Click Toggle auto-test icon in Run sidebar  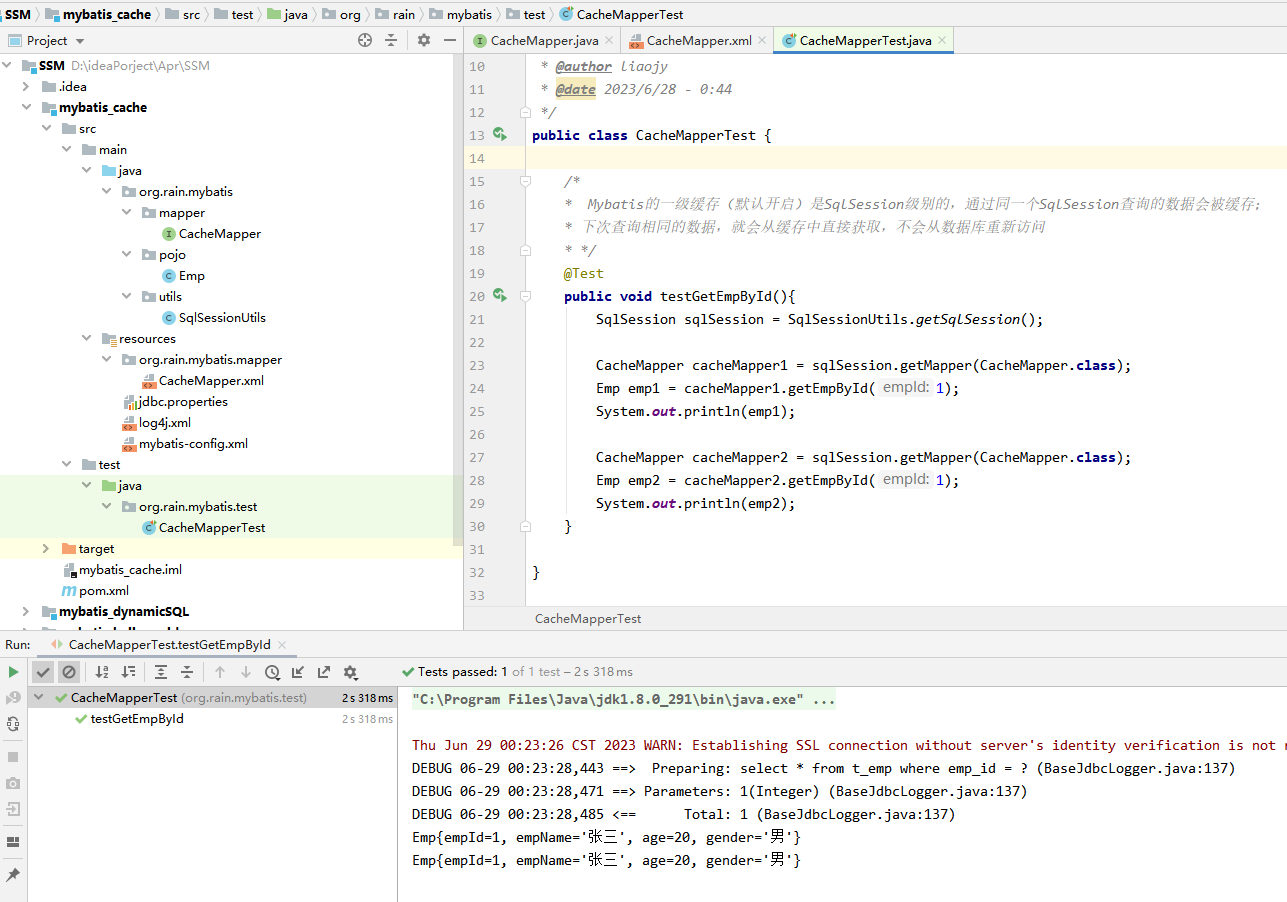pos(13,724)
